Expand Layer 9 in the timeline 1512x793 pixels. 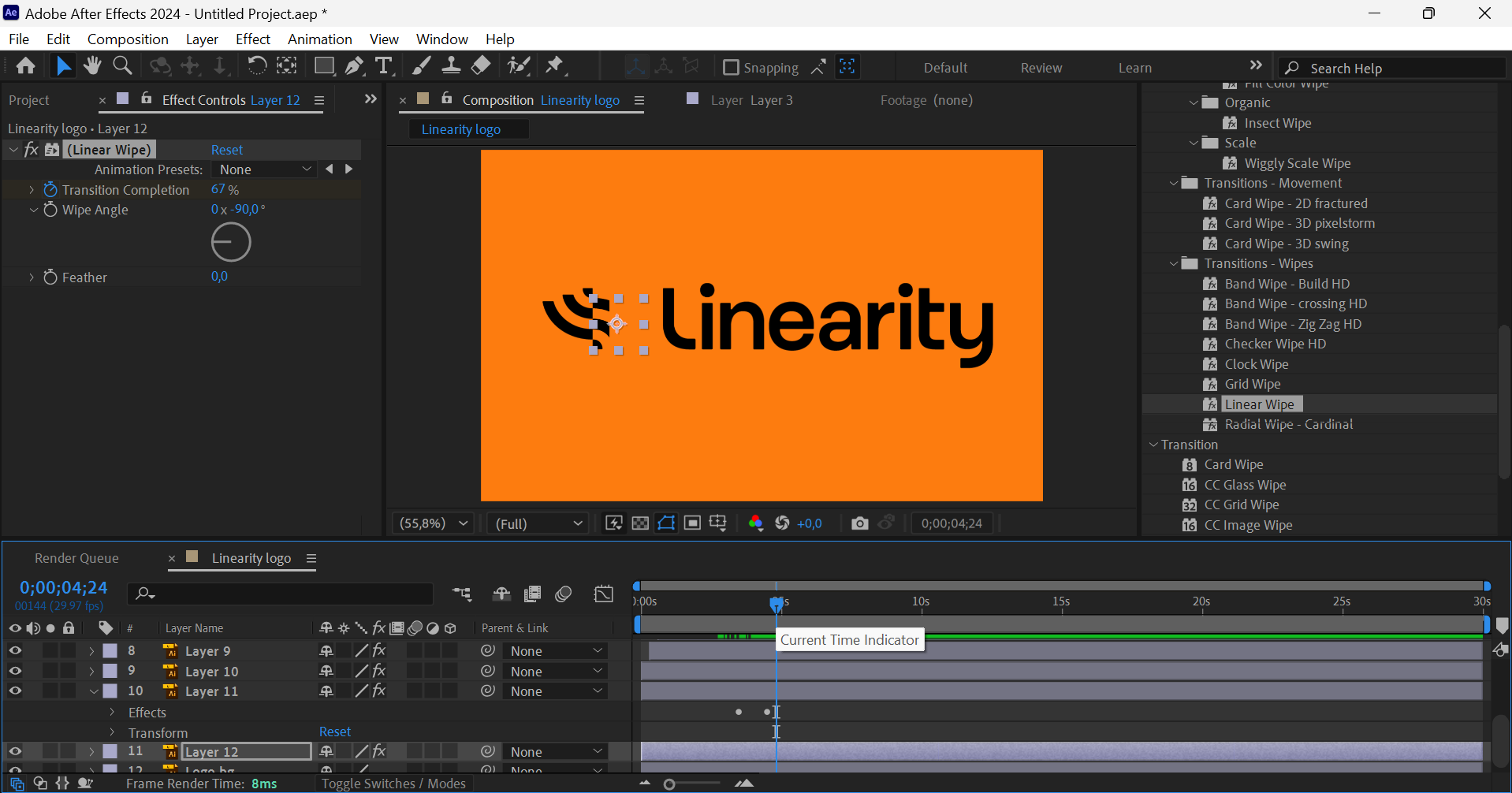click(x=91, y=651)
